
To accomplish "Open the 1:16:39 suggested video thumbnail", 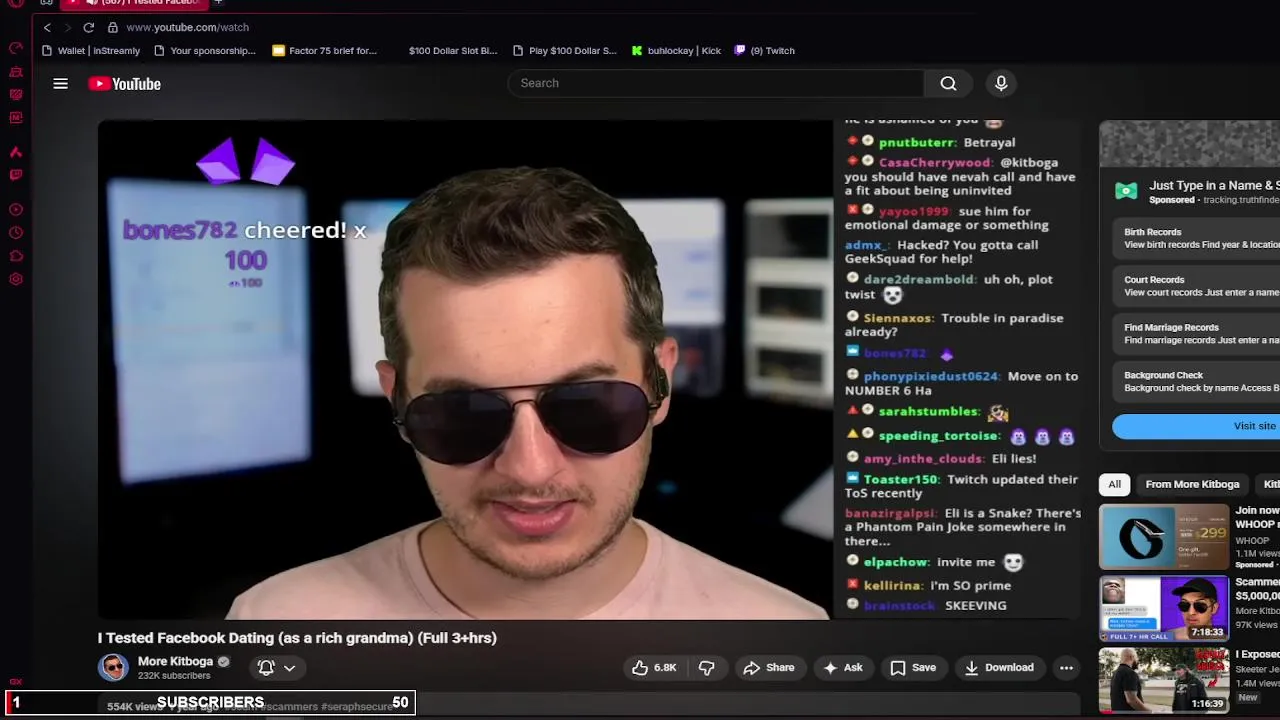I will [x=1164, y=680].
